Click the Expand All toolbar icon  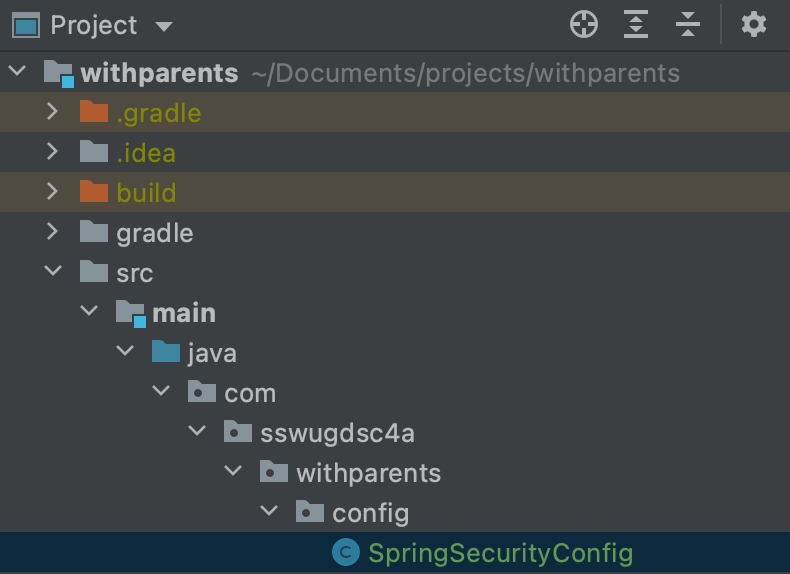pyautogui.click(x=636, y=24)
